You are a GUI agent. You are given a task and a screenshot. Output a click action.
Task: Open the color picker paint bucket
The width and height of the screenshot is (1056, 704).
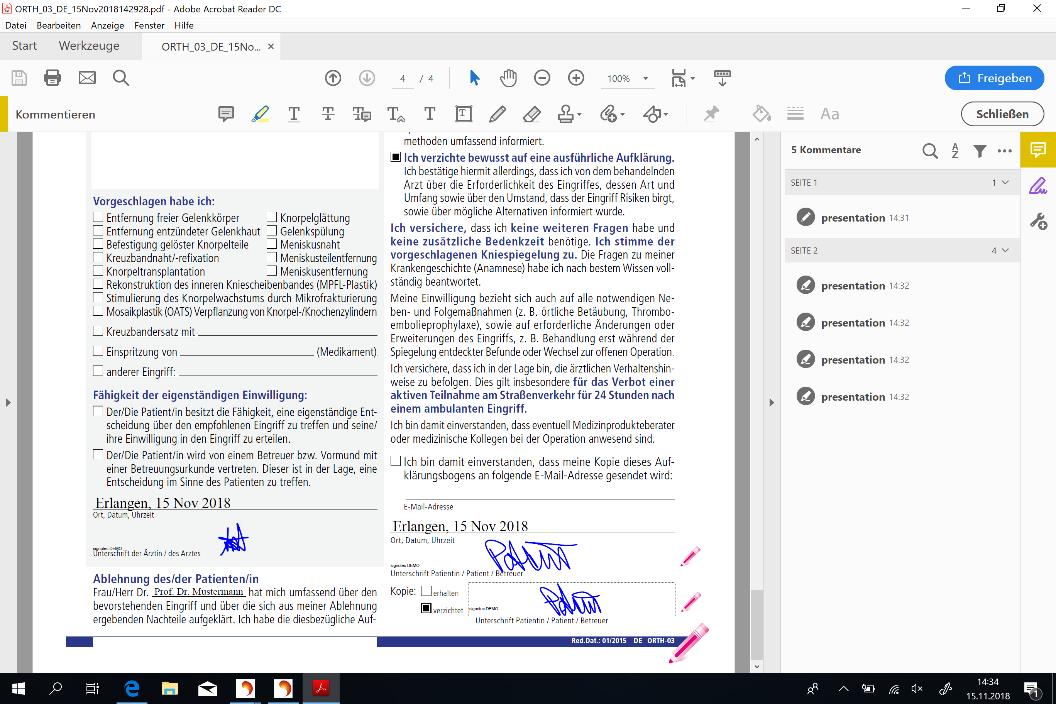tap(761, 114)
